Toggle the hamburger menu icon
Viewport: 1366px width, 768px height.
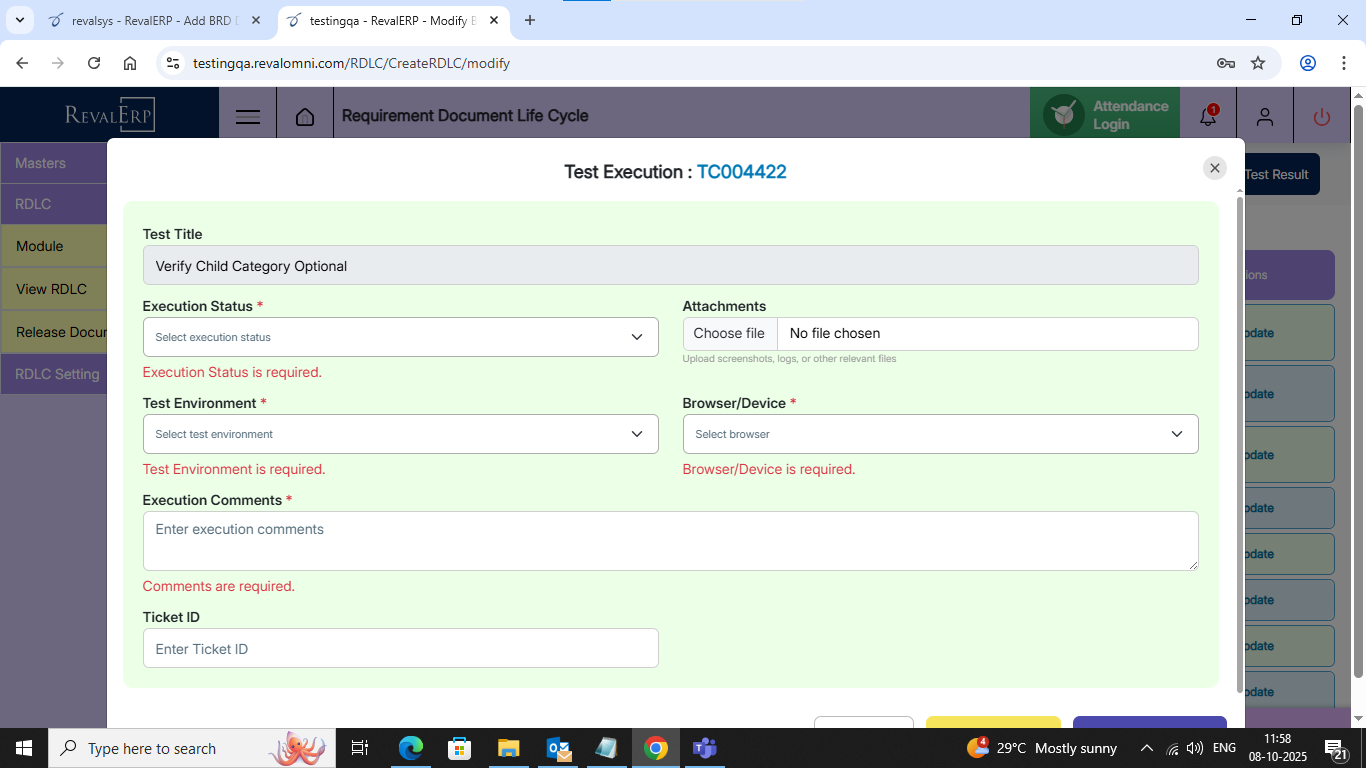pos(248,116)
